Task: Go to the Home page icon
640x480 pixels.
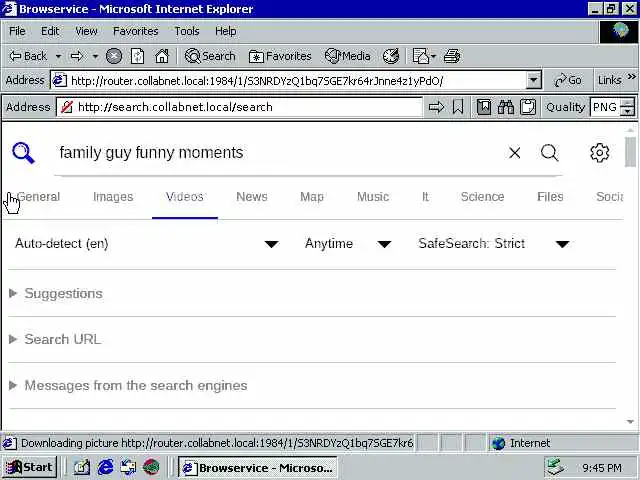Action: click(x=162, y=56)
